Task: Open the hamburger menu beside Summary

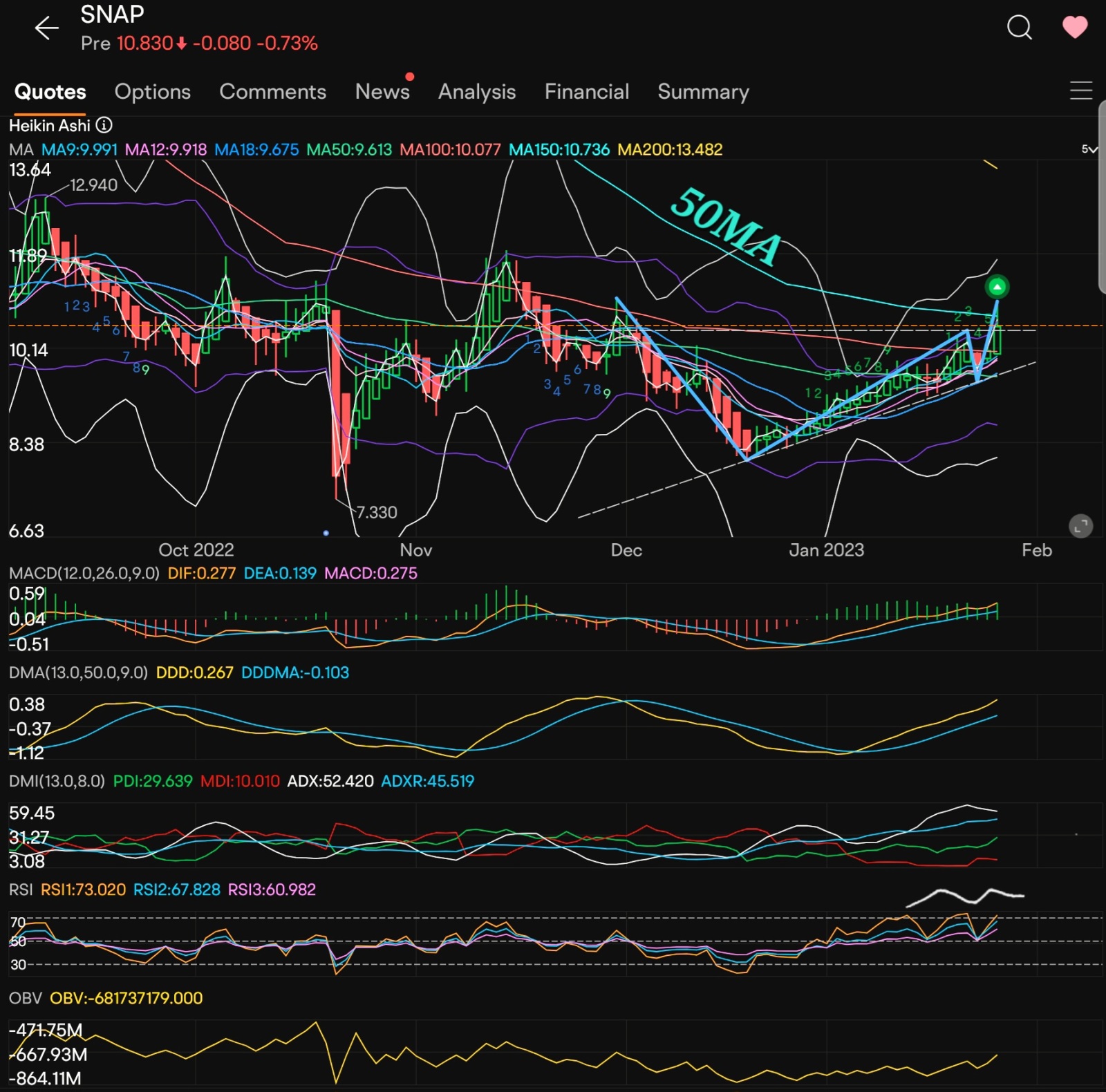Action: (x=1080, y=91)
